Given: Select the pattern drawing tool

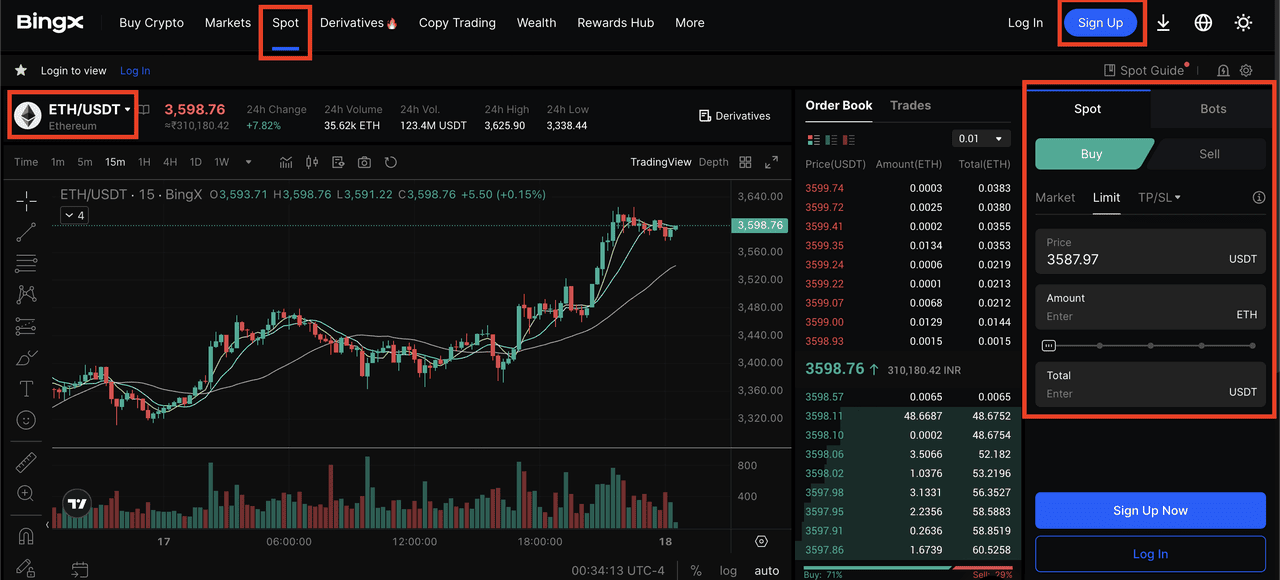Looking at the screenshot, I should (26, 295).
